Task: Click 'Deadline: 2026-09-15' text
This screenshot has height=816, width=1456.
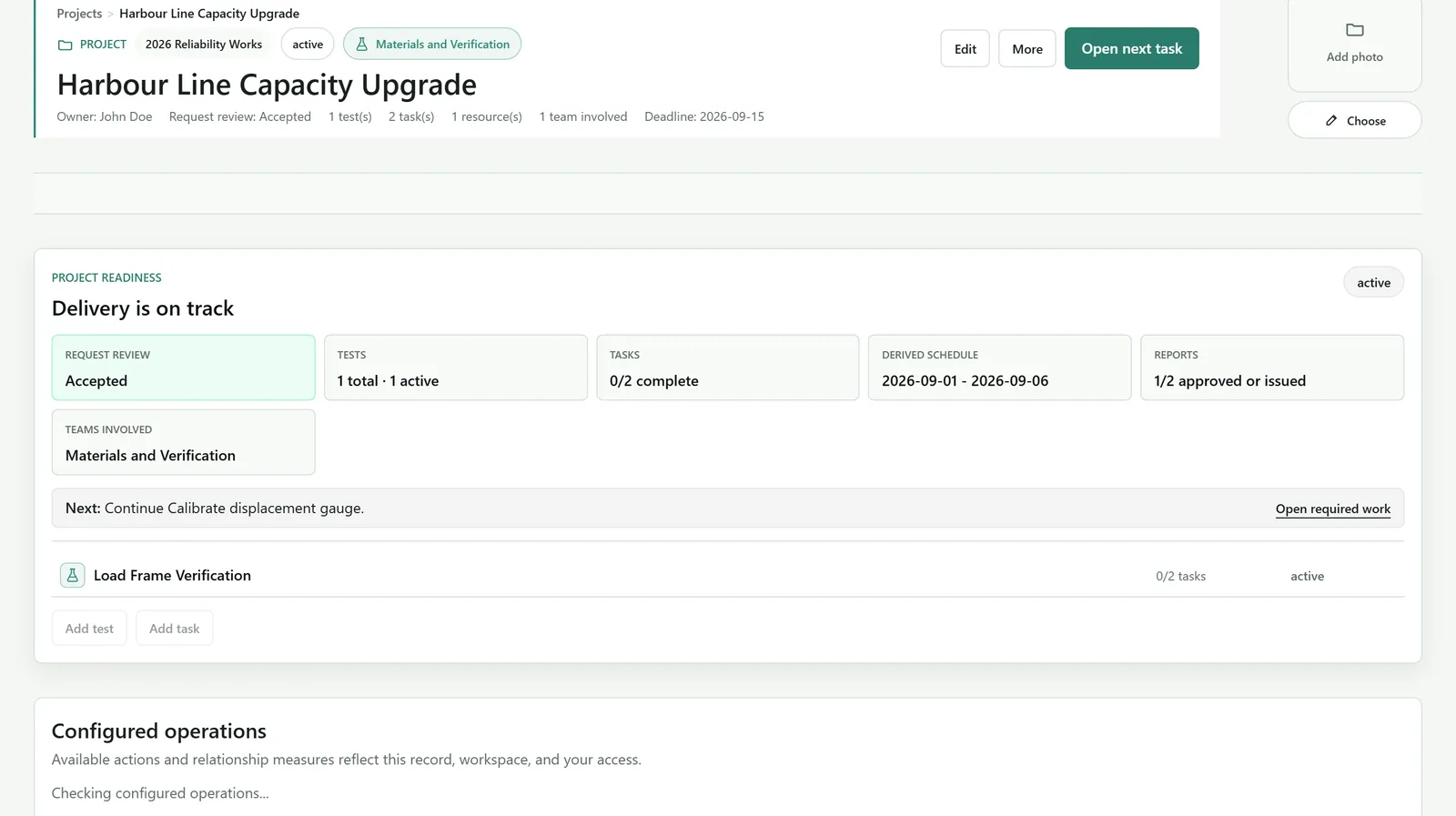Action: pos(704,116)
